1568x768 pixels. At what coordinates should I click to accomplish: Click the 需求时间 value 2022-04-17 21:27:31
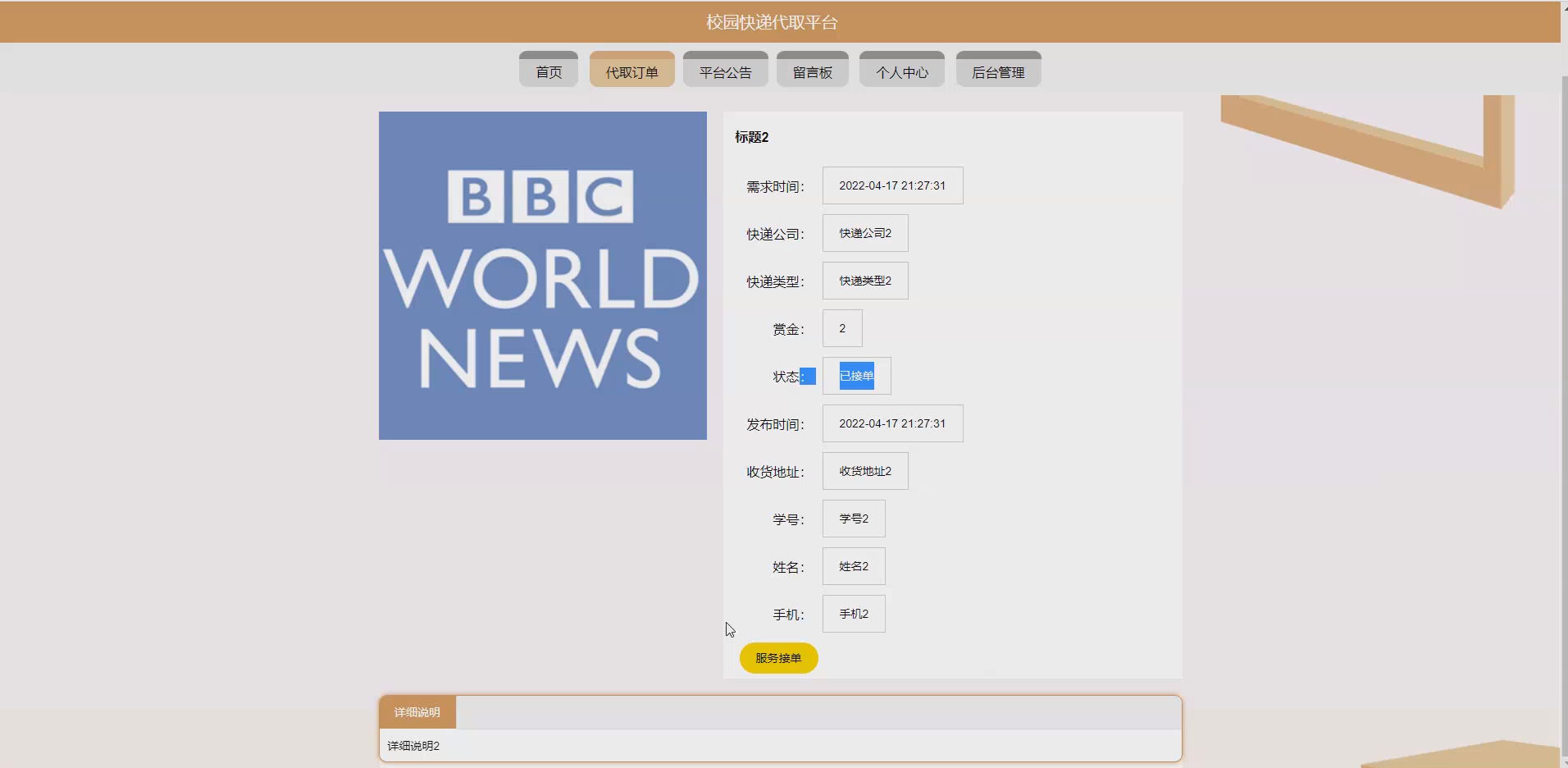pyautogui.click(x=892, y=185)
